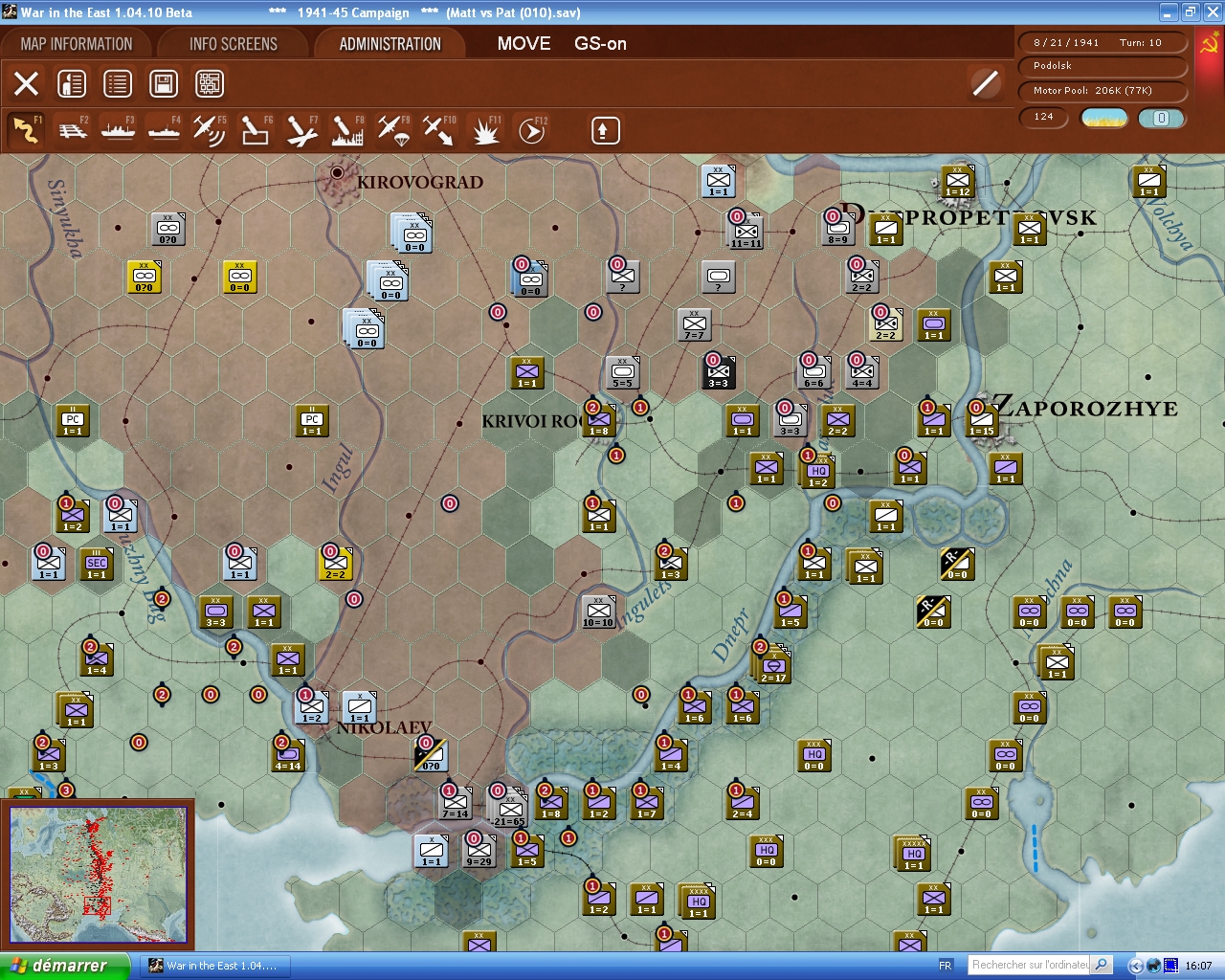
Task: Select the F9 air transport parachute icon
Action: pos(393,130)
